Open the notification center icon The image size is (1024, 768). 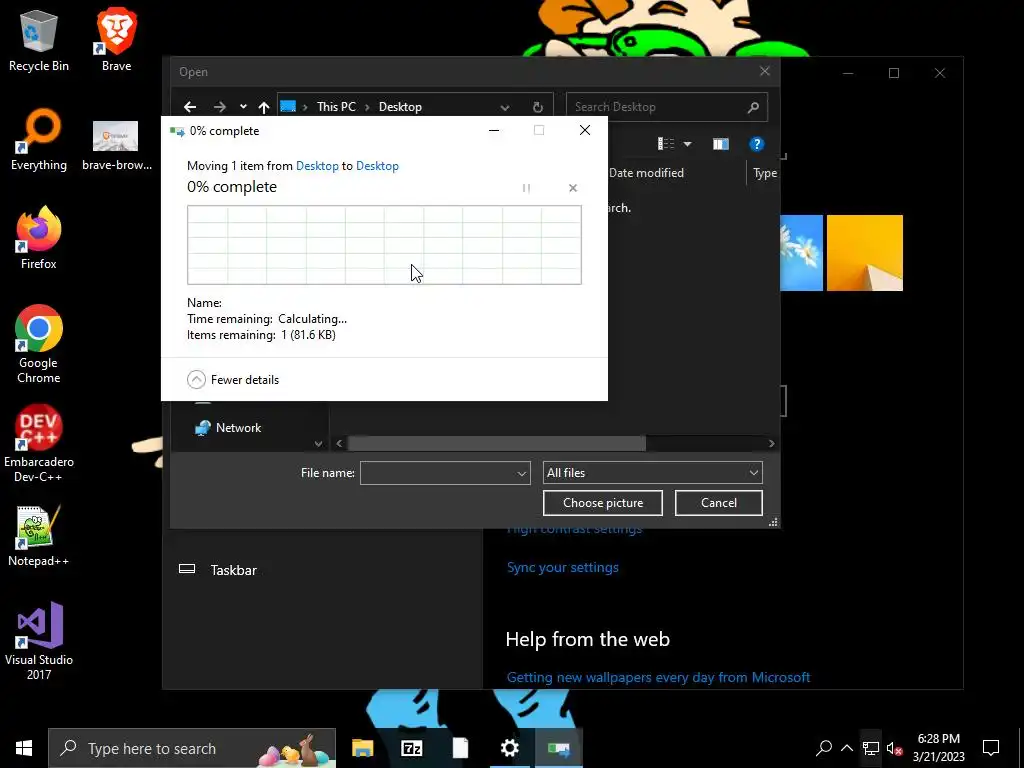991,748
